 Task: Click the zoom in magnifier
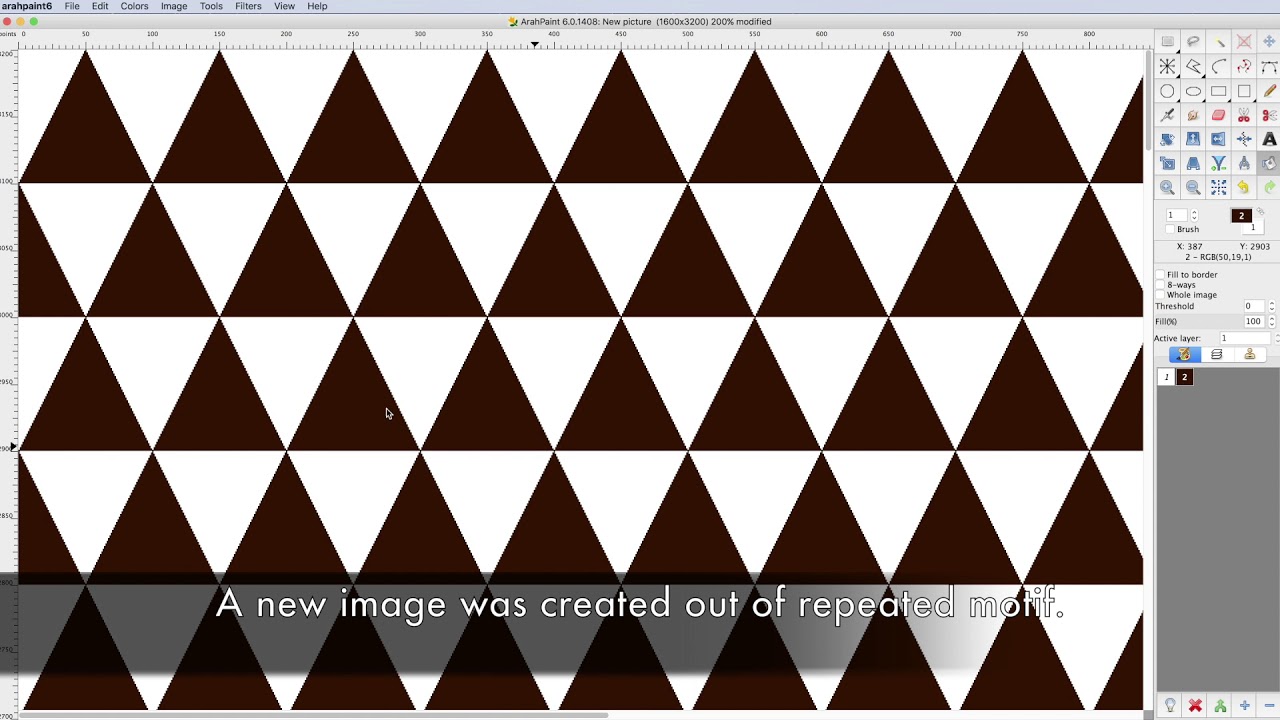(x=1167, y=187)
